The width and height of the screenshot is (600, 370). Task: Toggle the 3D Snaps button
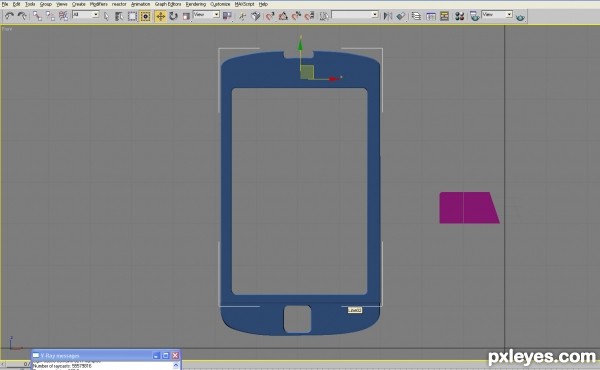coord(270,16)
